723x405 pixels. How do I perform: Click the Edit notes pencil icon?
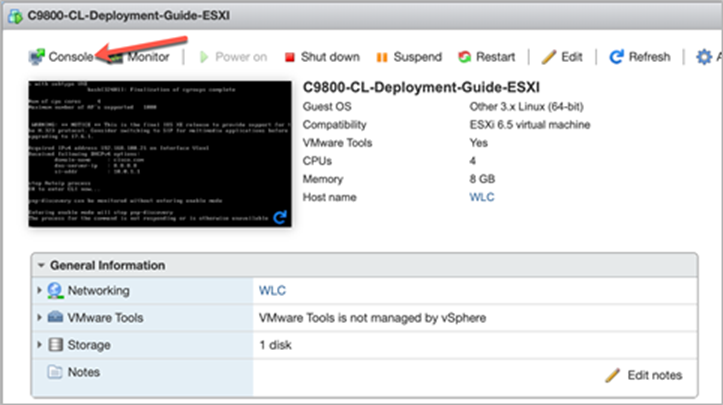tap(612, 375)
